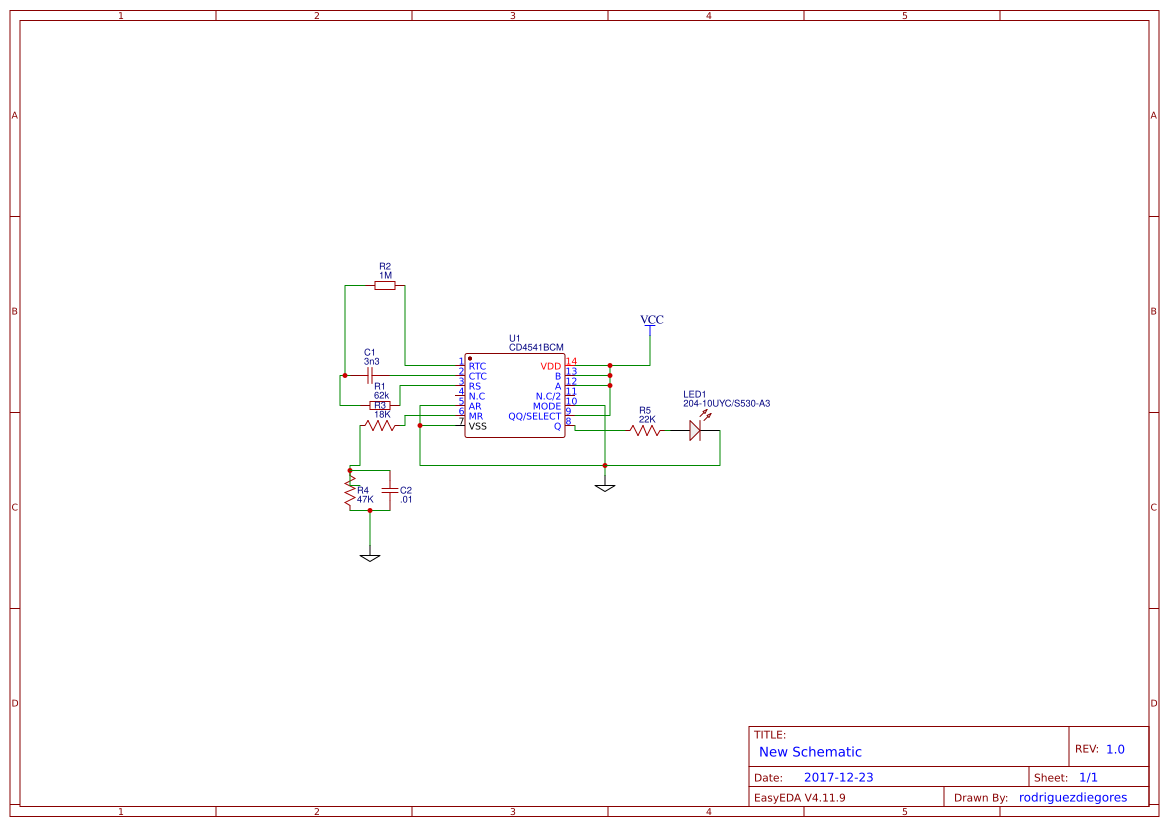Click the 'U1' designator text

(514, 339)
